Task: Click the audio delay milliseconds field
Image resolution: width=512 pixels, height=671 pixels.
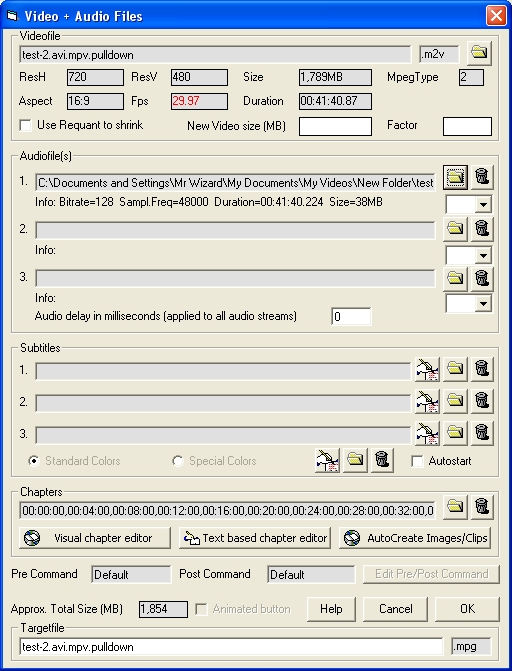Action: pyautogui.click(x=351, y=317)
